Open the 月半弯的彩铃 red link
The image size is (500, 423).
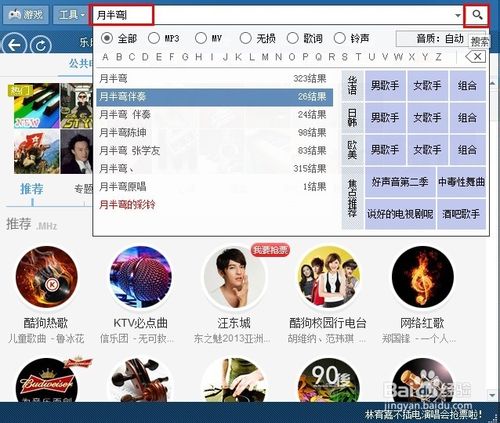pyautogui.click(x=127, y=205)
